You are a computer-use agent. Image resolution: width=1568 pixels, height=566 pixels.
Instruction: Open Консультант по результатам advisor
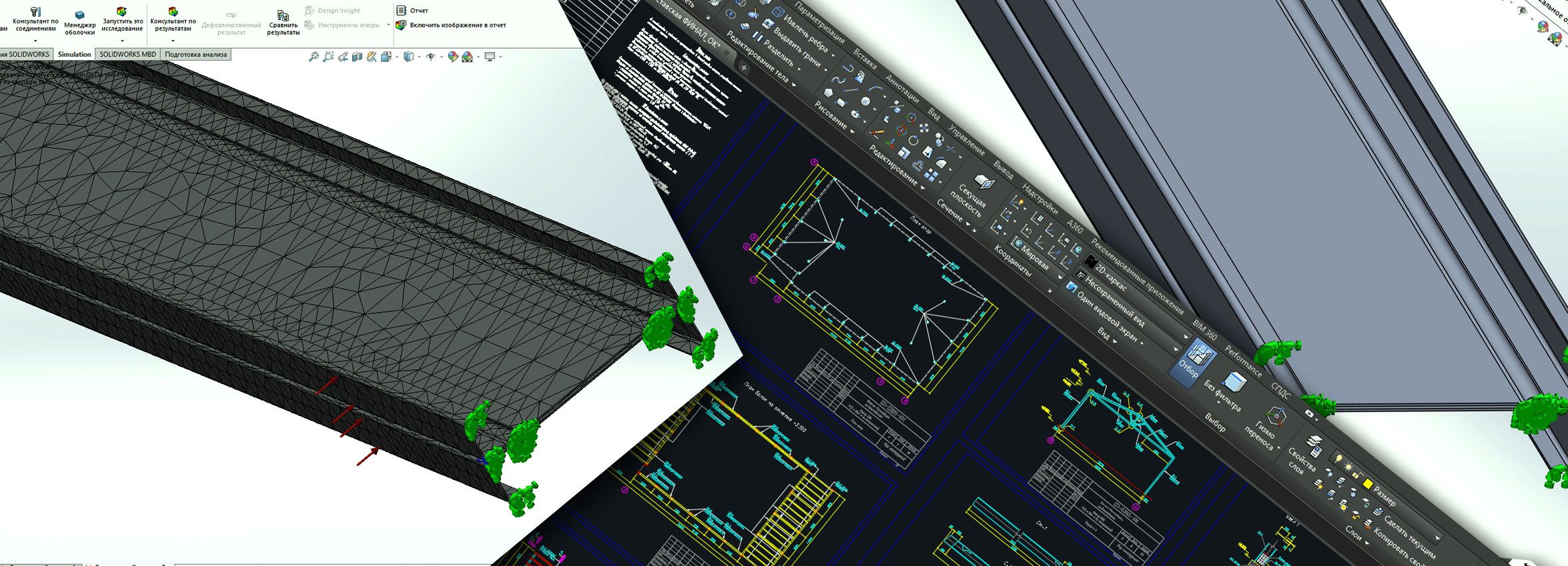(x=173, y=20)
